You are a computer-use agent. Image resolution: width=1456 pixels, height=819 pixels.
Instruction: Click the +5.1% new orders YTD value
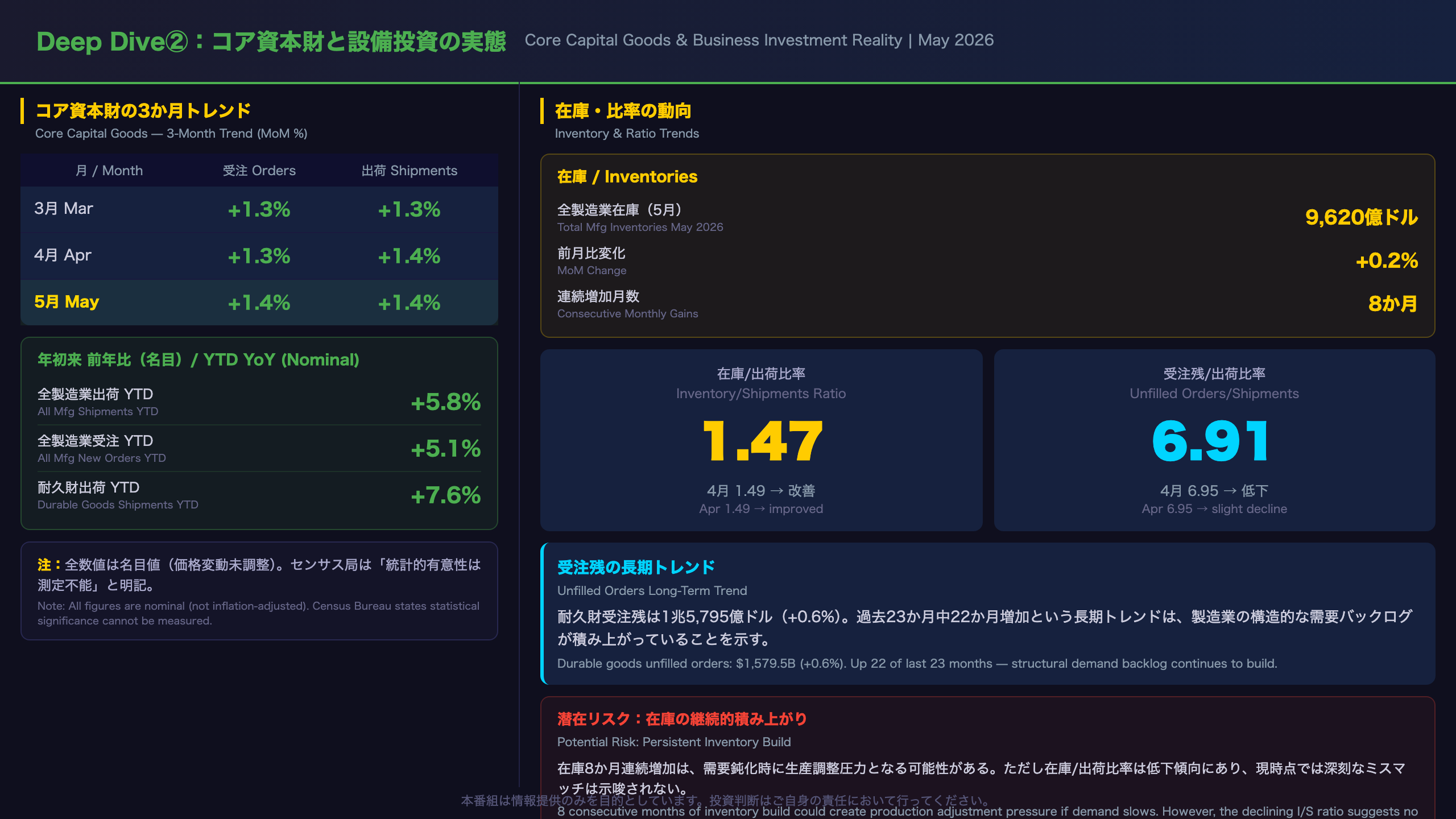point(446,448)
